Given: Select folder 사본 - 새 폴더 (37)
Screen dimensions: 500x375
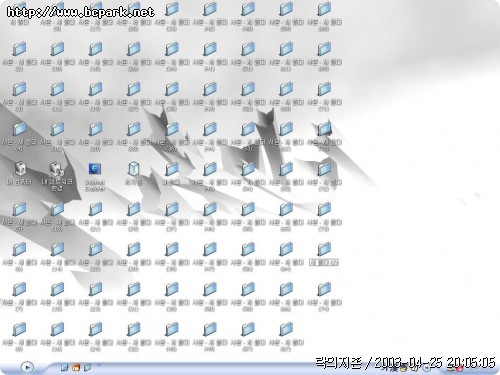Looking at the screenshot, I should (x=171, y=216).
